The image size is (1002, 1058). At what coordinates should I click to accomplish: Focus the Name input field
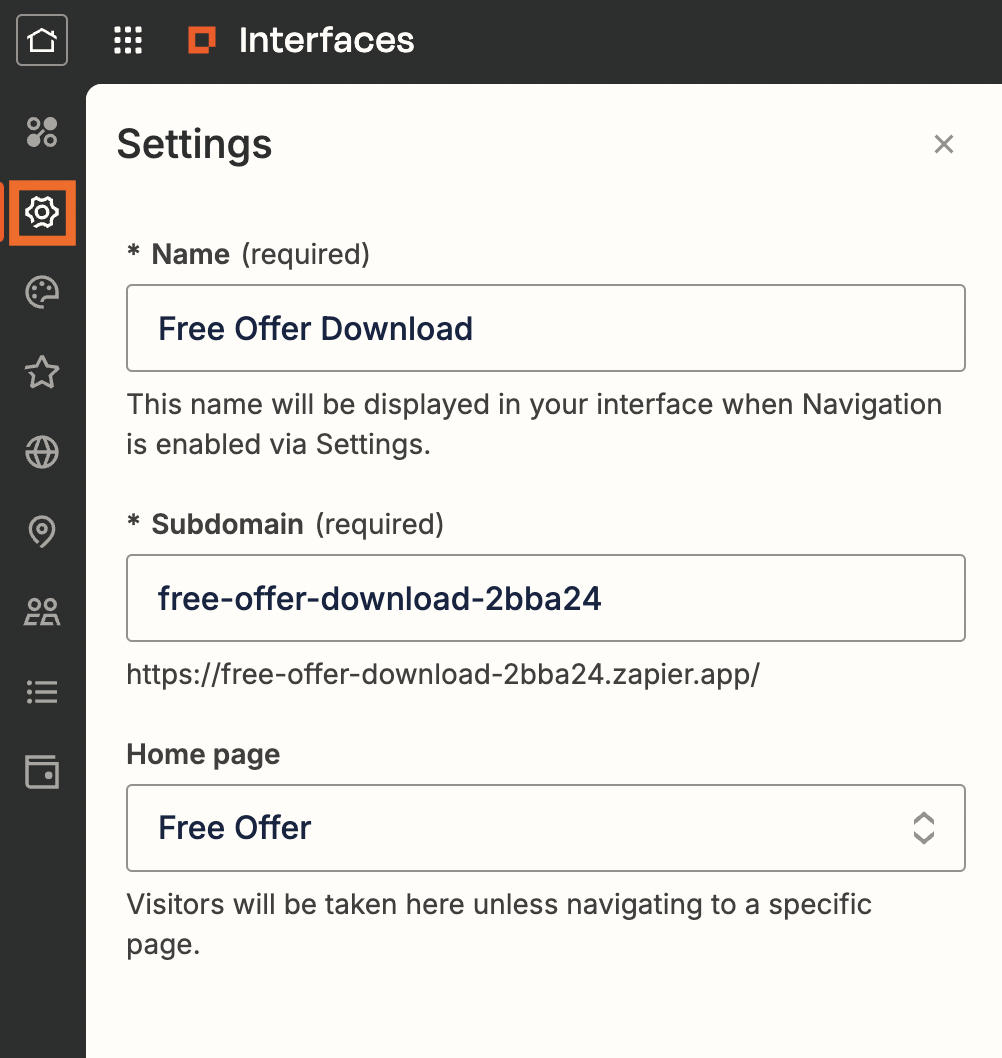click(x=545, y=328)
